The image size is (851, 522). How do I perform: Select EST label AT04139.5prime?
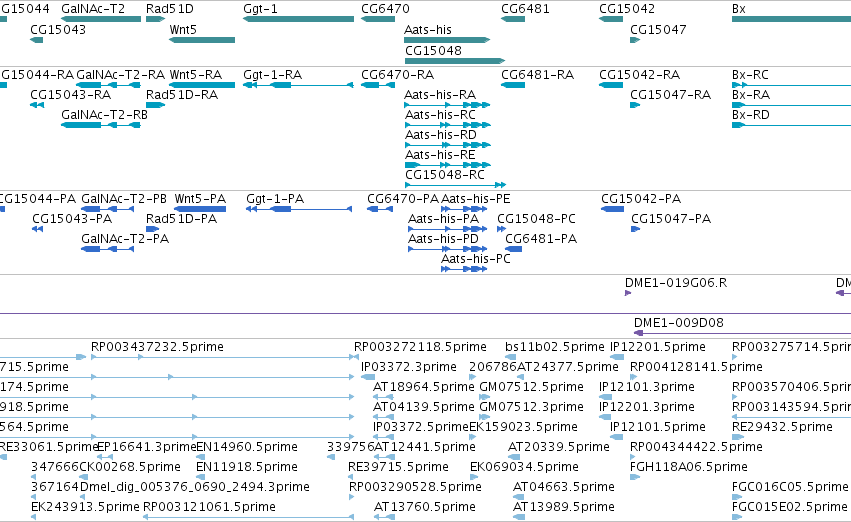[x=424, y=408]
